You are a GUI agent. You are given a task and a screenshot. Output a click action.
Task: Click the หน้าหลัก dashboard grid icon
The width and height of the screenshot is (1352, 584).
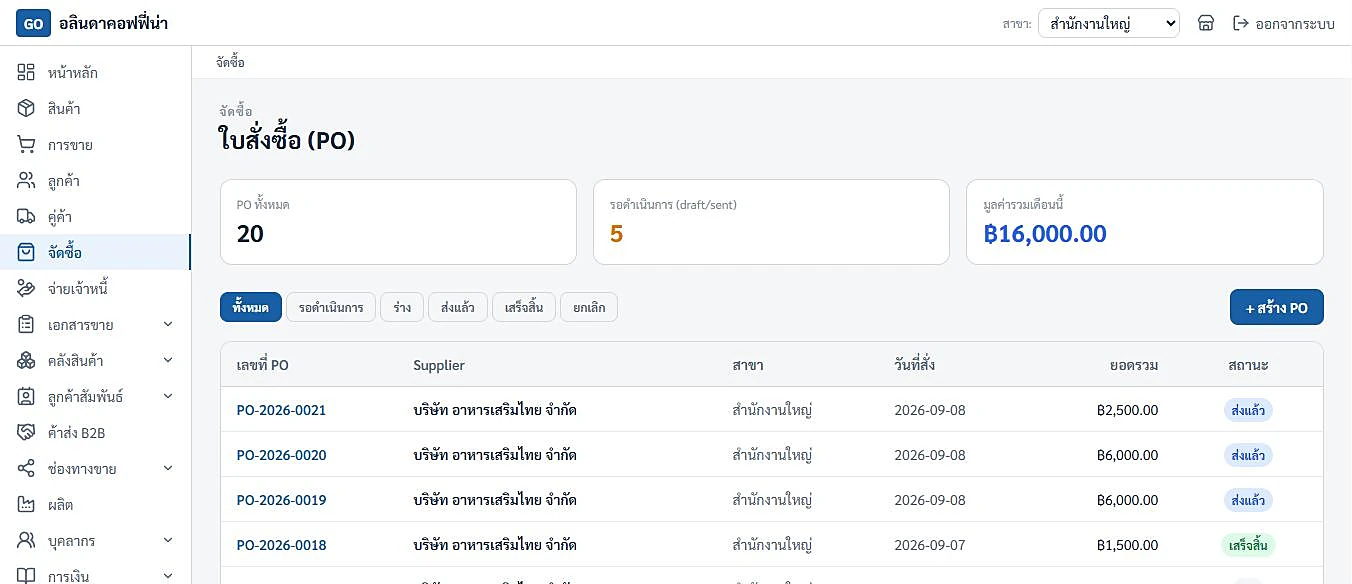27,73
